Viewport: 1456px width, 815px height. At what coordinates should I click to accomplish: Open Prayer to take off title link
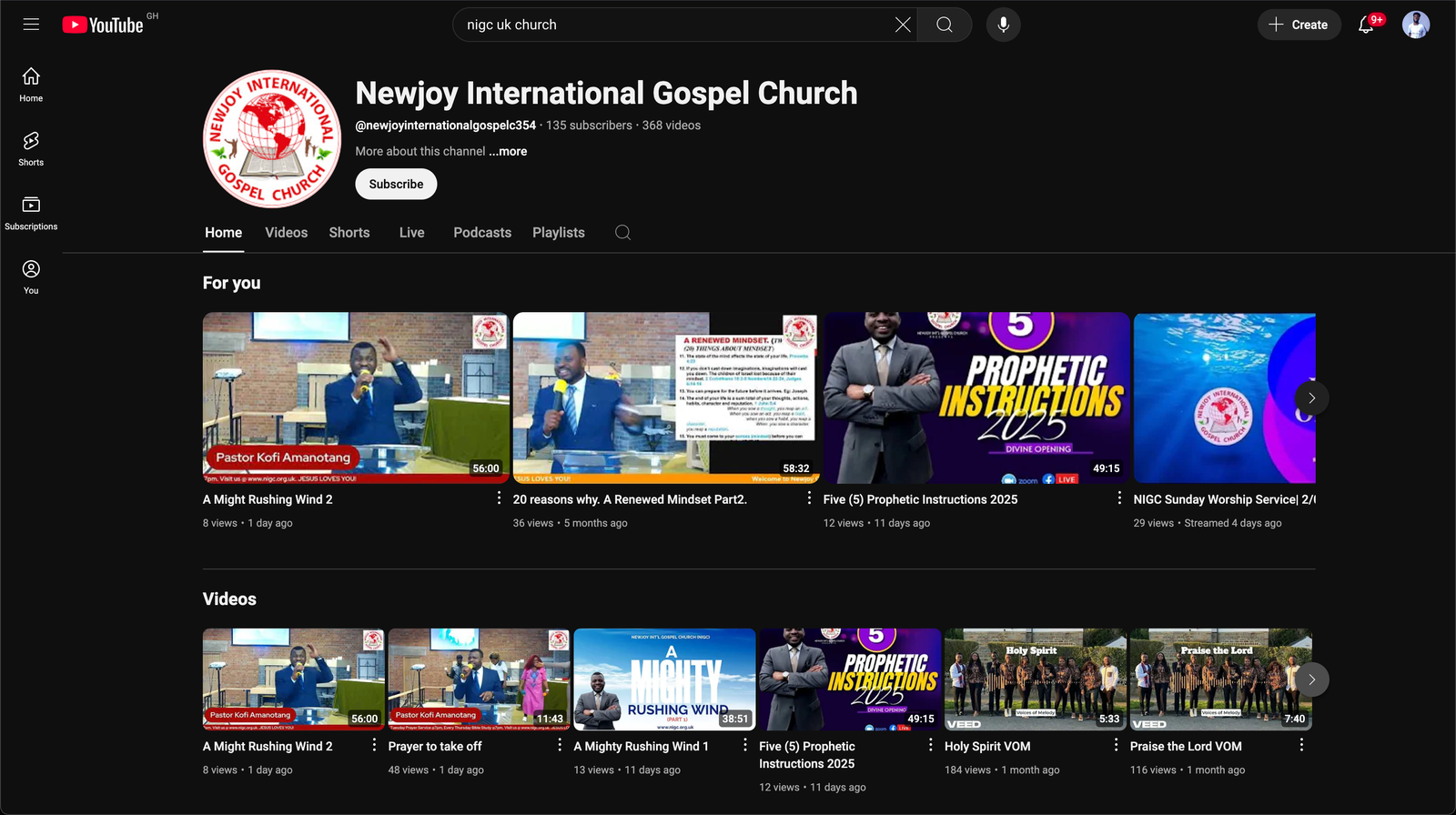click(x=435, y=746)
